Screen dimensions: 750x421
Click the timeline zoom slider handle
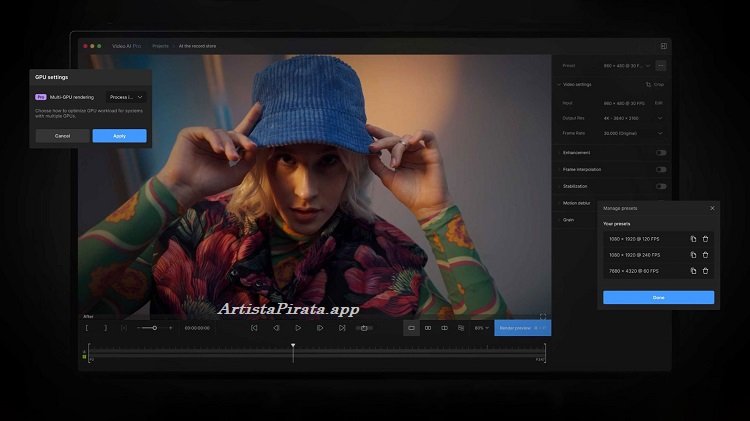154,328
